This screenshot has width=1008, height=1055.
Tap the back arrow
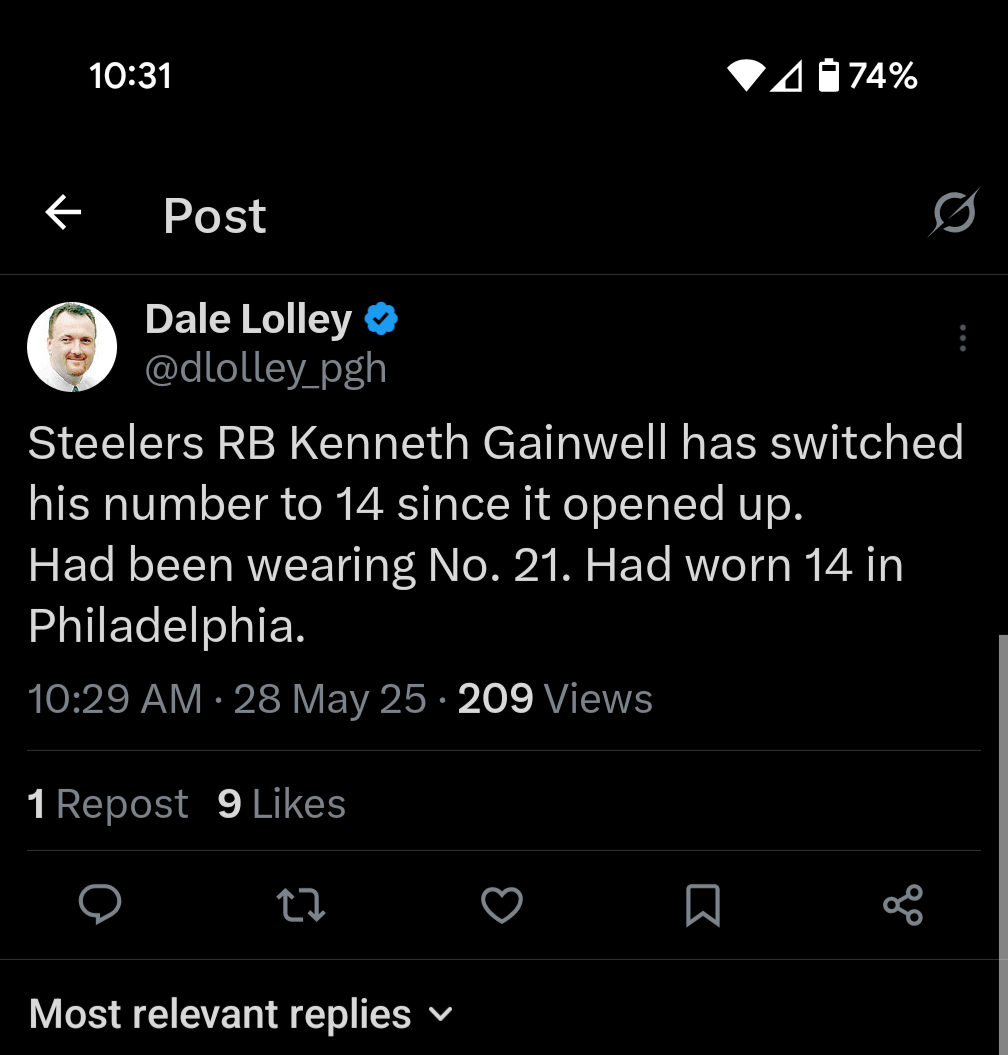[63, 212]
